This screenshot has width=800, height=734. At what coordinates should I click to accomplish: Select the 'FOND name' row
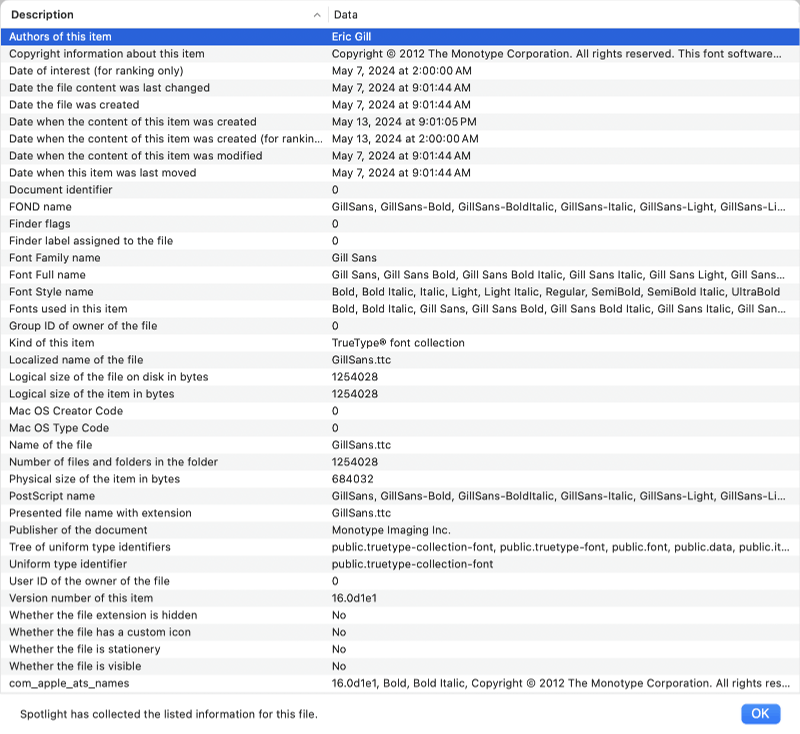400,207
